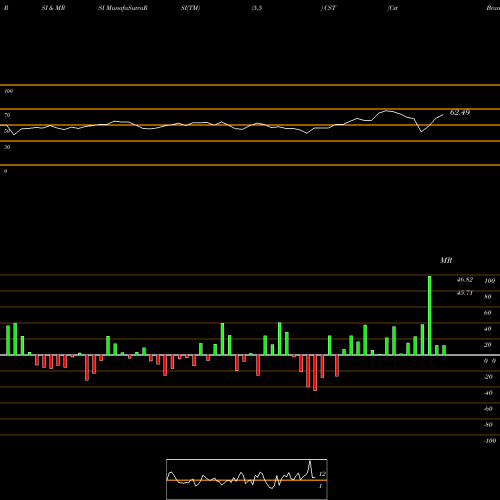Click the tallest green bar in MR histogram
Viewport: 500px width, 500px height.
click(429, 315)
